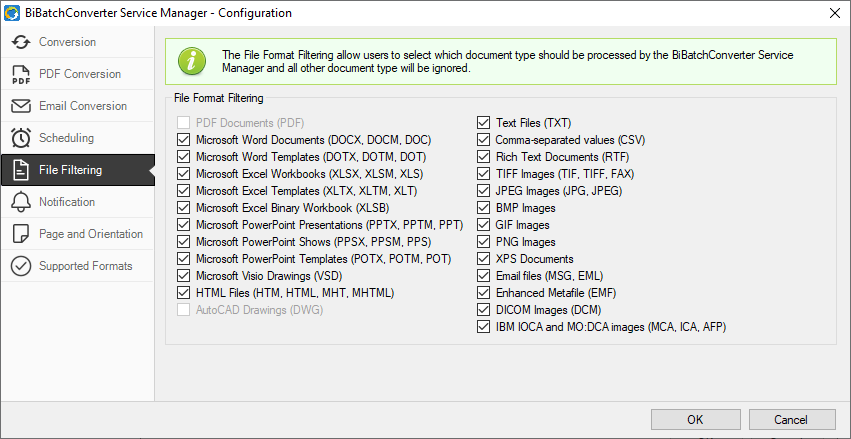This screenshot has height=439, width=851.
Task: Click the Cancel button
Action: pyautogui.click(x=792, y=419)
